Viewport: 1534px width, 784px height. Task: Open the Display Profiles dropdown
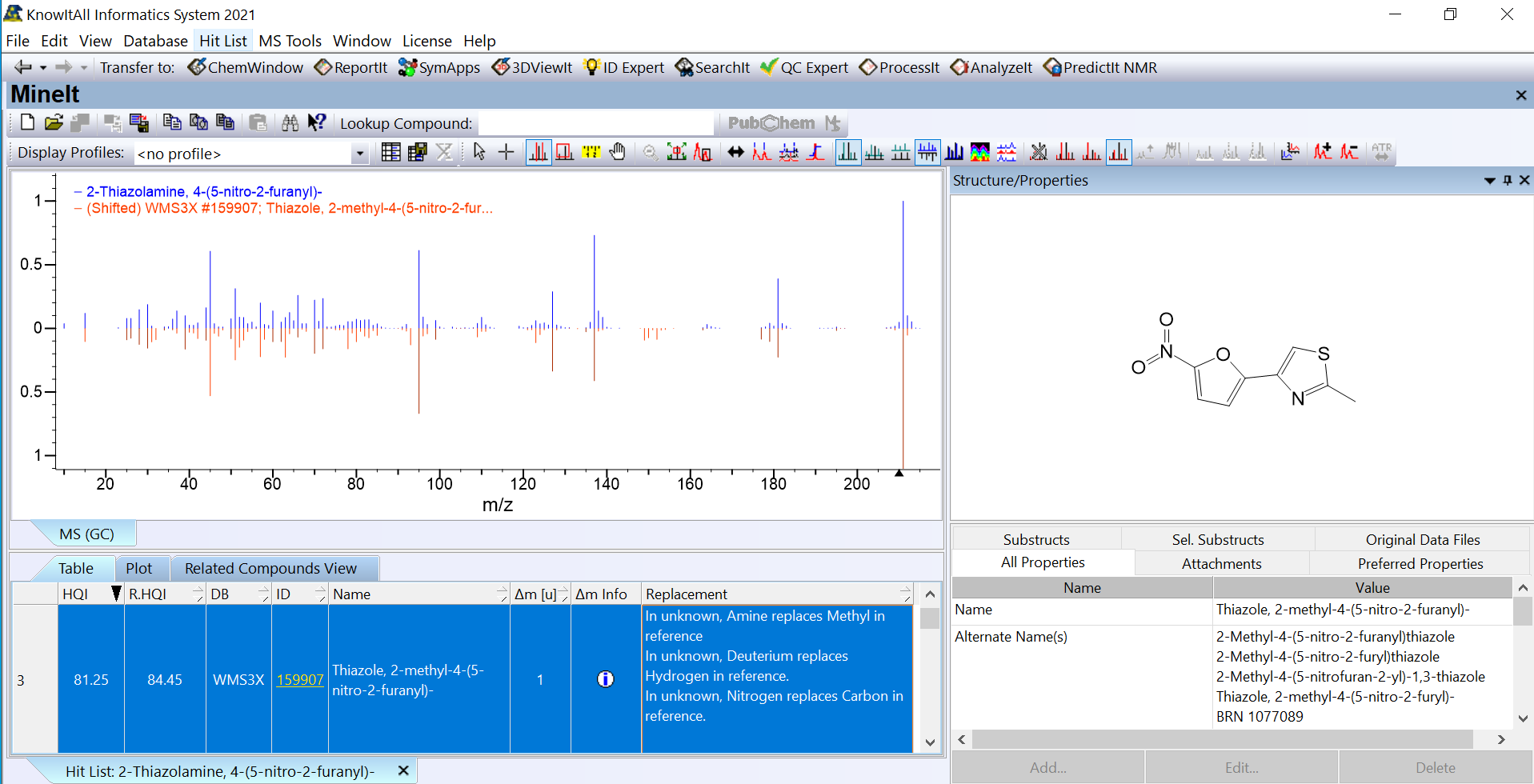[x=359, y=154]
